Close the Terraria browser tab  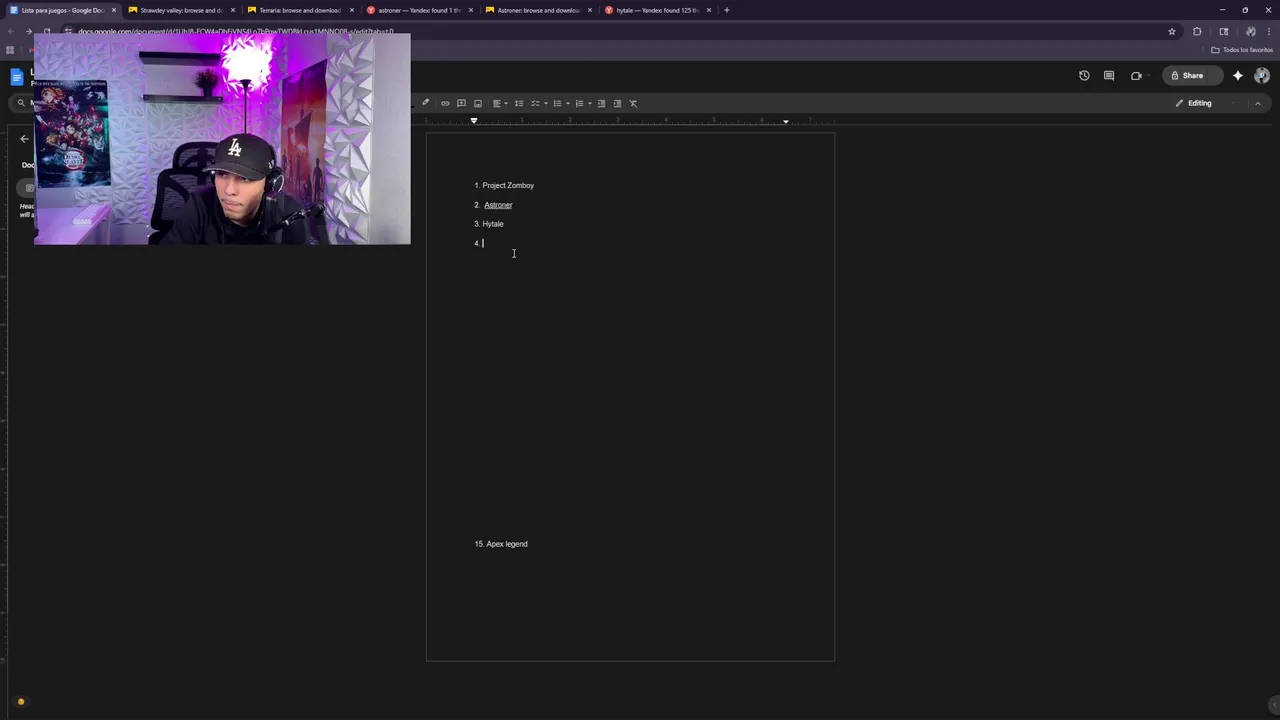tap(352, 10)
